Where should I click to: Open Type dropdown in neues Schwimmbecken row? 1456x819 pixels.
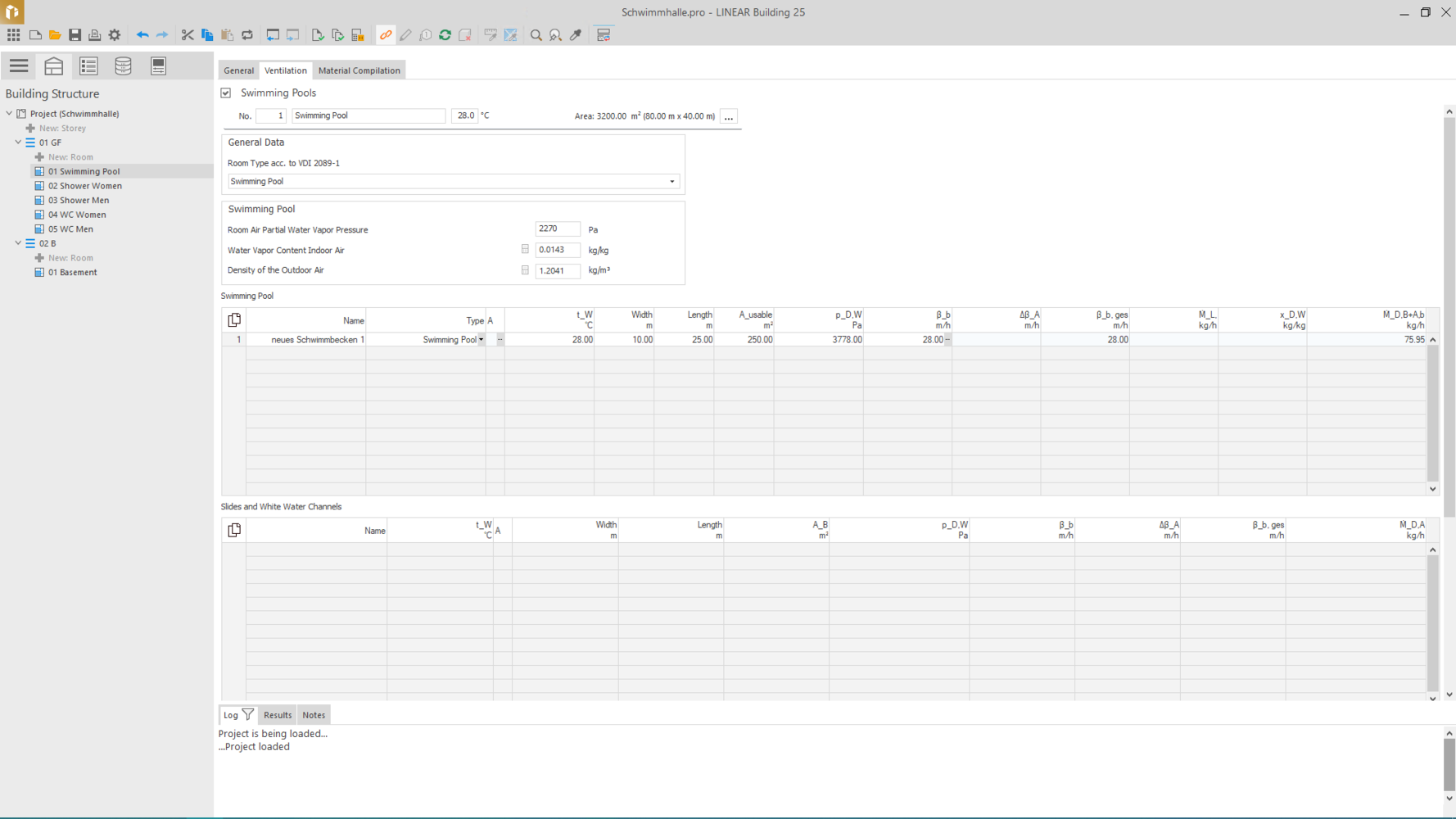point(481,340)
